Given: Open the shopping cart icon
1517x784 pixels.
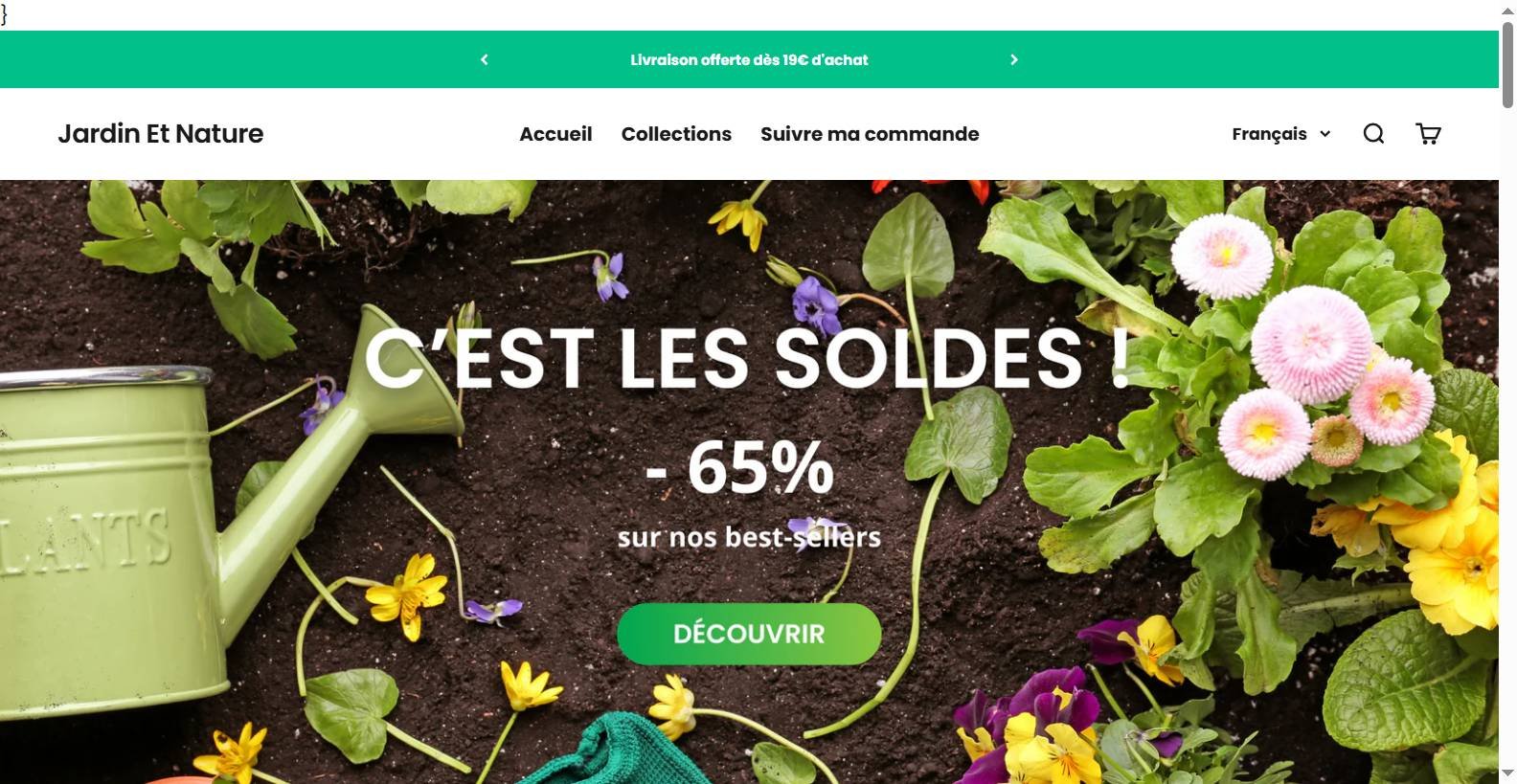Looking at the screenshot, I should [1428, 134].
